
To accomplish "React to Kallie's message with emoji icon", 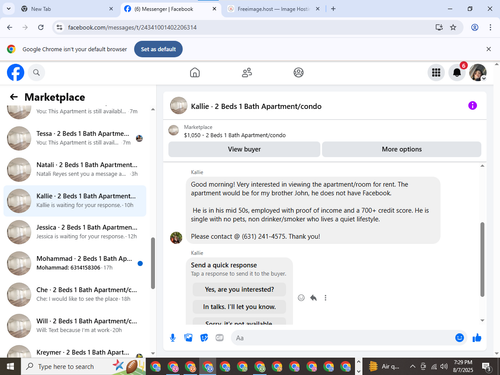I will [x=301, y=298].
